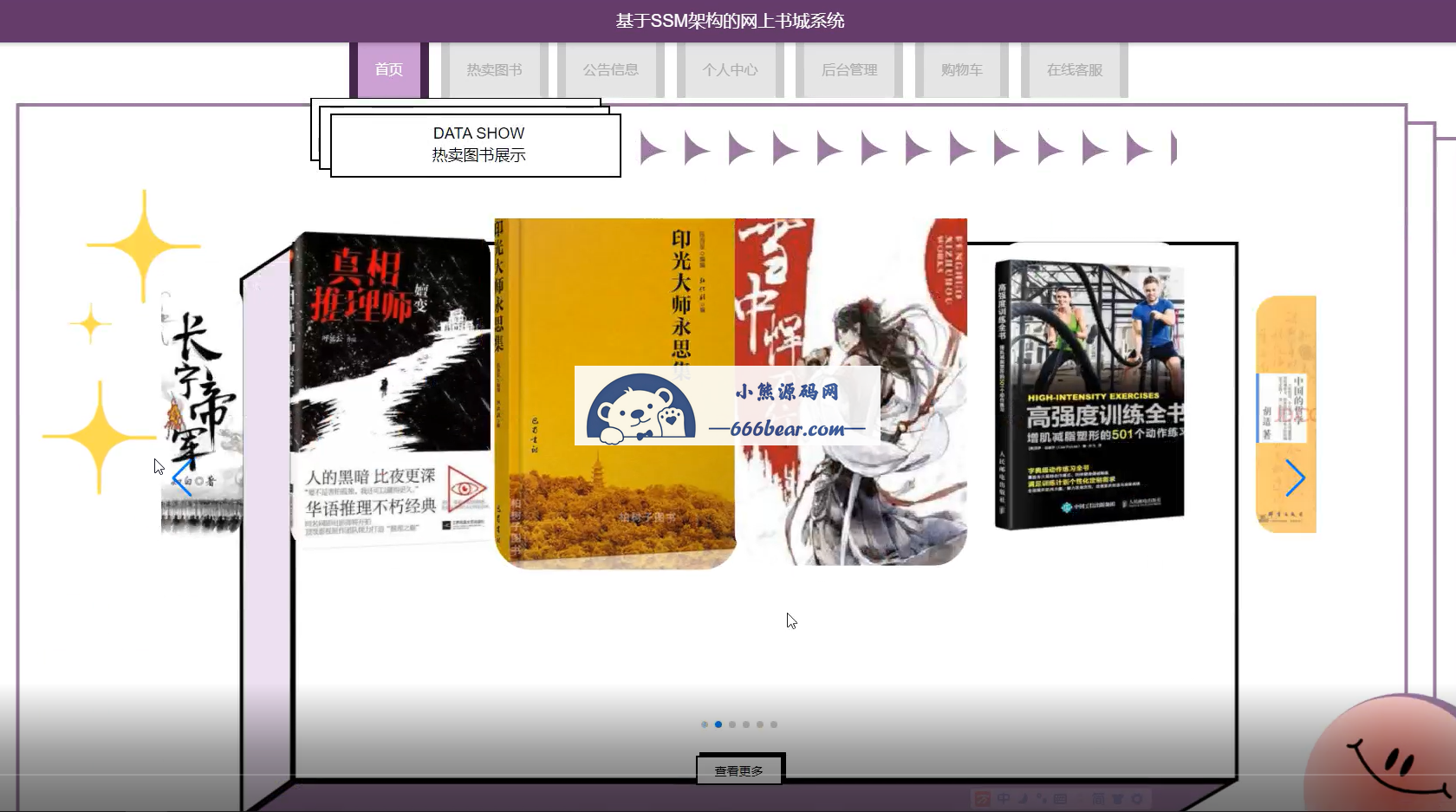Open the 在线客服 customer service tab

[1075, 69]
